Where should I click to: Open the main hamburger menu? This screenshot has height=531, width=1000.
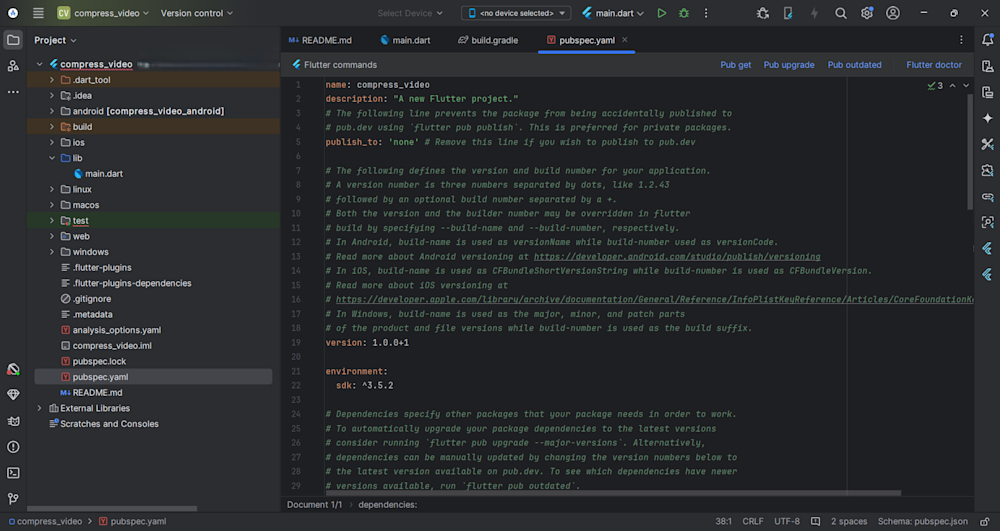[x=38, y=13]
